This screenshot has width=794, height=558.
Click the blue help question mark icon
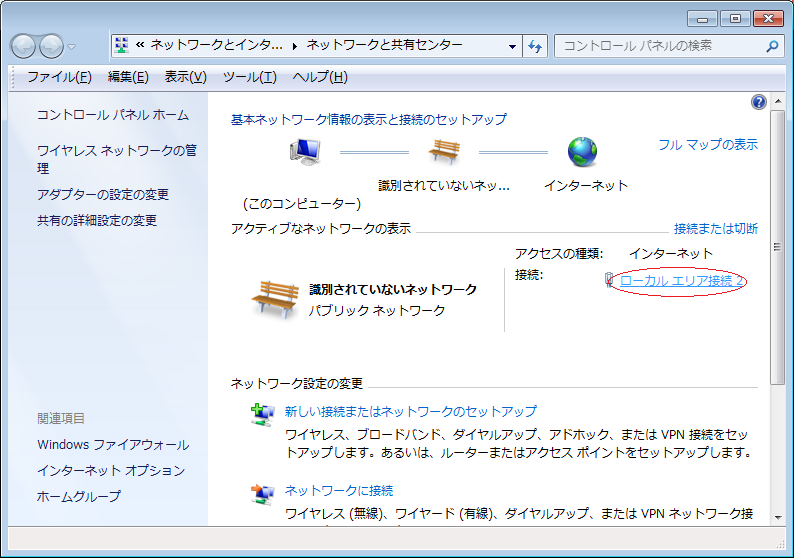tap(759, 102)
